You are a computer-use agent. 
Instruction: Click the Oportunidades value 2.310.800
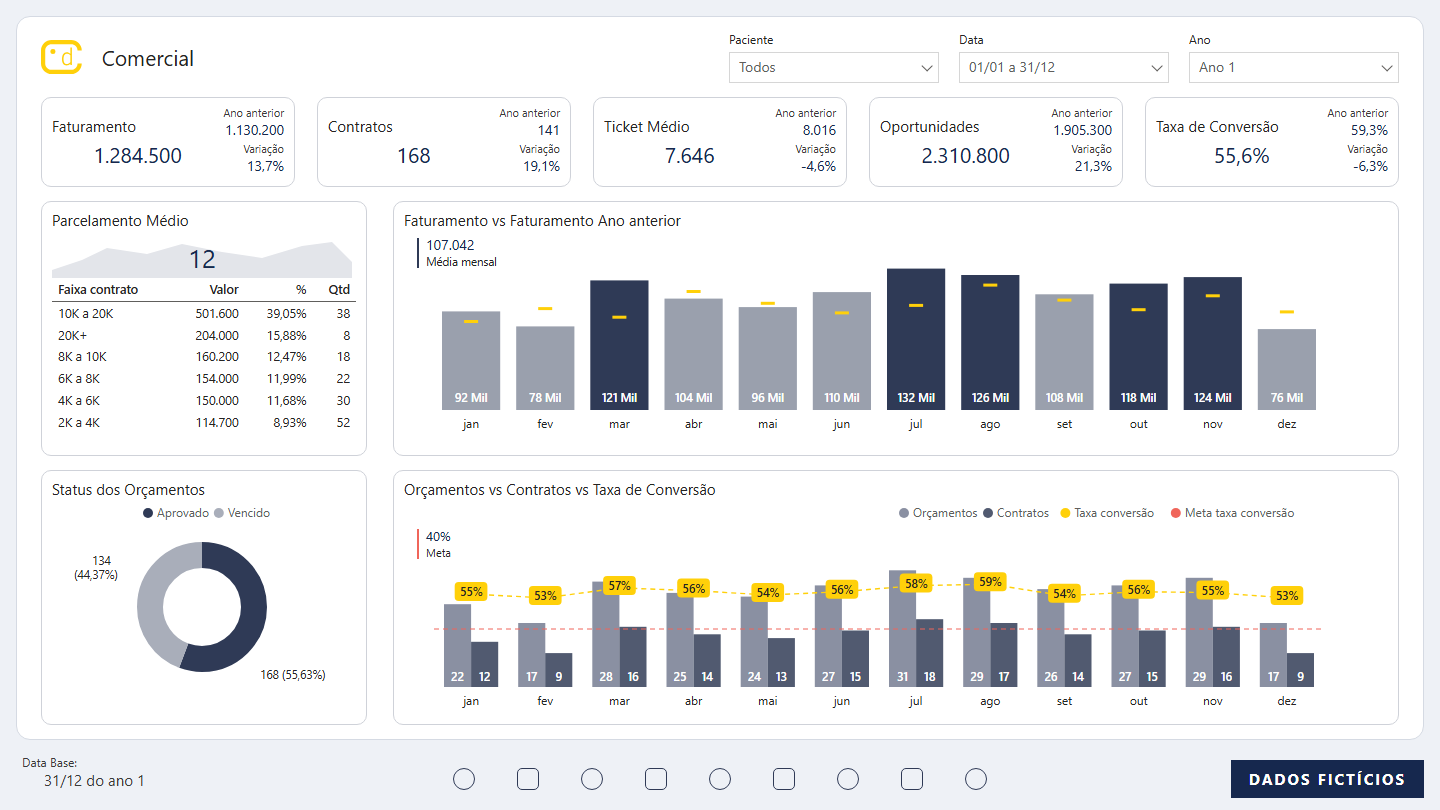(966, 156)
